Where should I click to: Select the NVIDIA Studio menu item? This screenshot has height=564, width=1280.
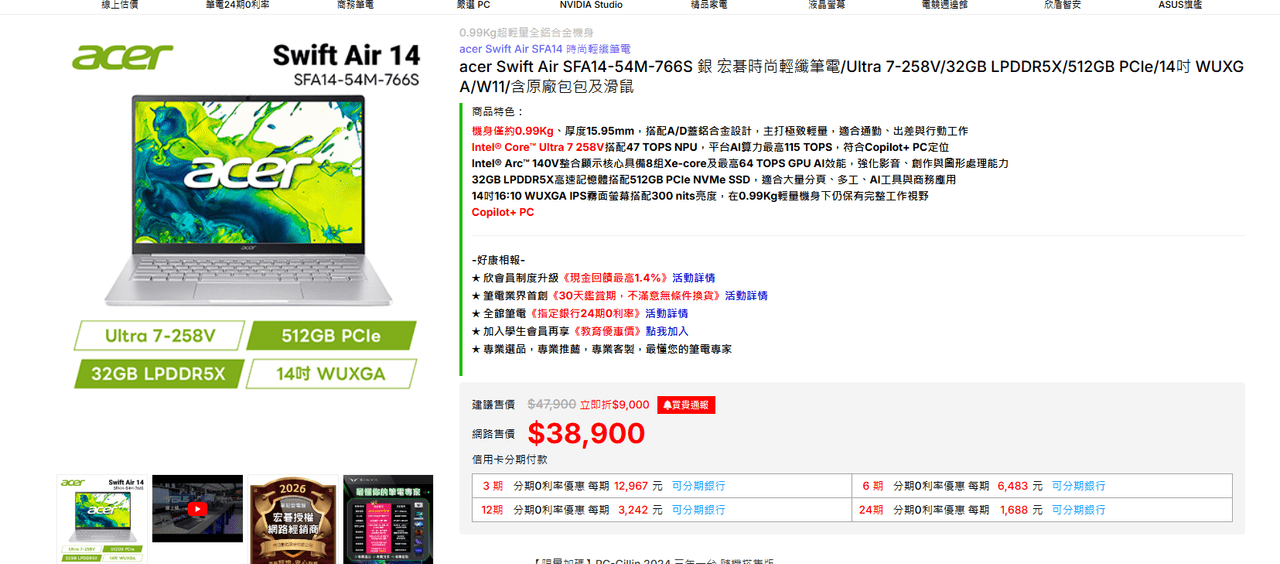[x=590, y=5]
